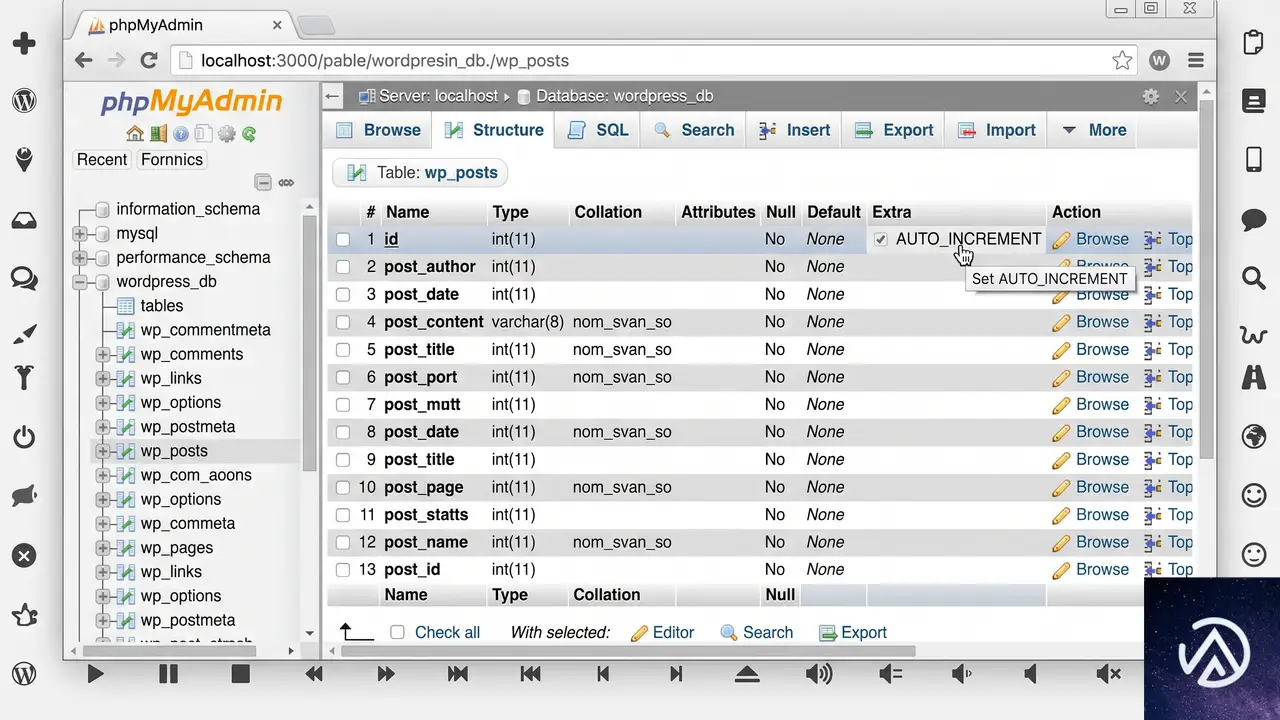The width and height of the screenshot is (1280, 720).
Task: Click the pause button in bottom bar
Action: [x=168, y=674]
